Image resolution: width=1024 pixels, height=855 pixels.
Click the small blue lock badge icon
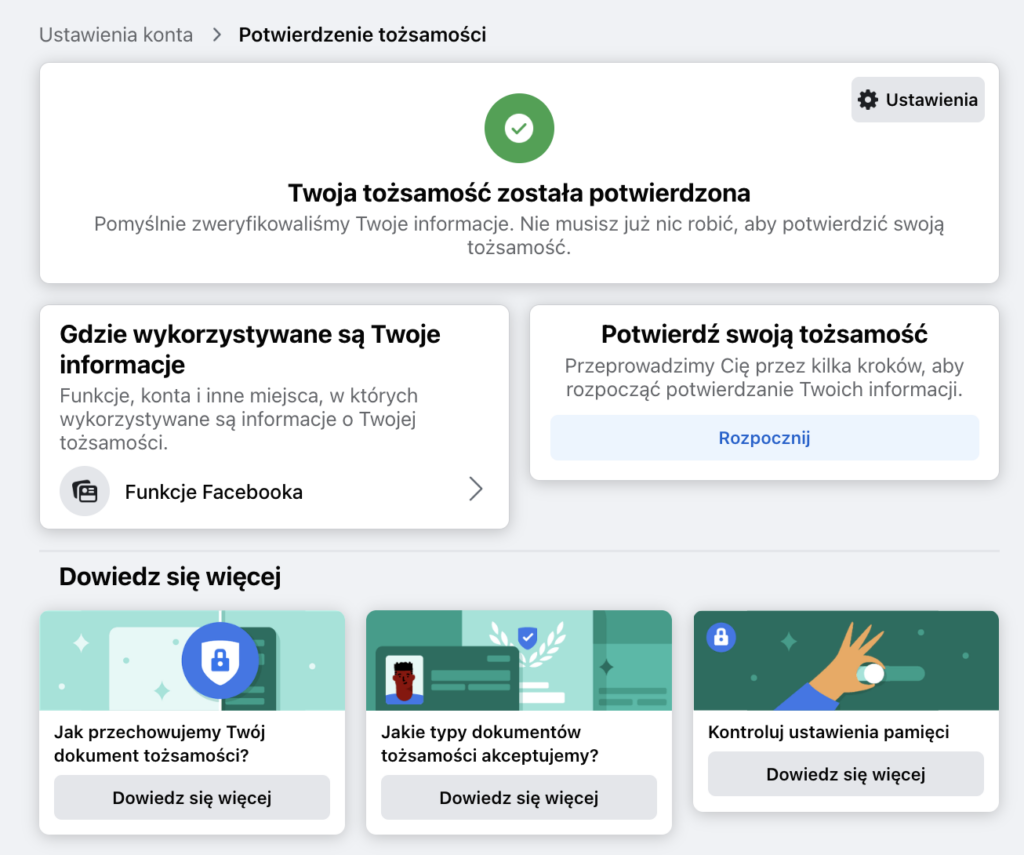pyautogui.click(x=721, y=637)
